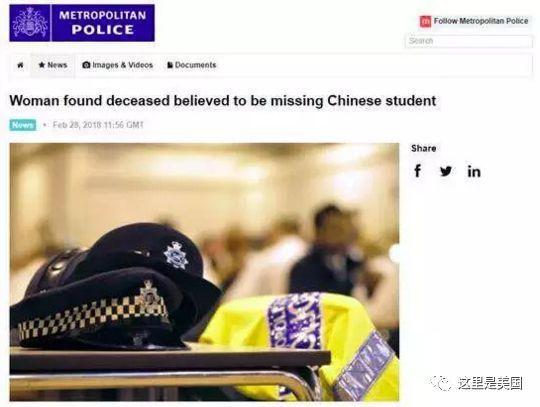Open the police hats article photo
The image size is (540, 407).
[204, 272]
